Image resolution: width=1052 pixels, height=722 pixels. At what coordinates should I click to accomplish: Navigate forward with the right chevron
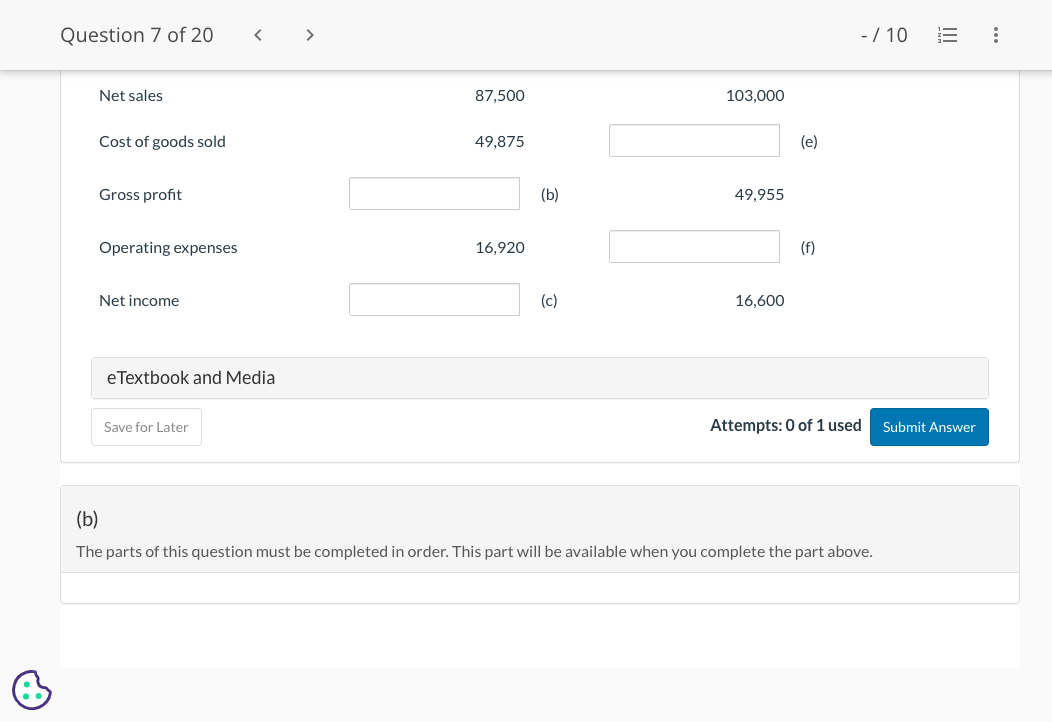pos(310,34)
